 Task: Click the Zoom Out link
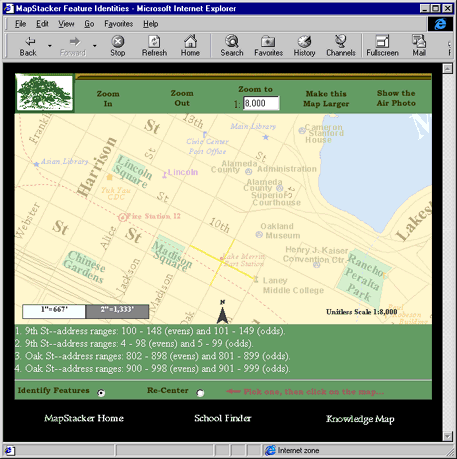[x=182, y=98]
